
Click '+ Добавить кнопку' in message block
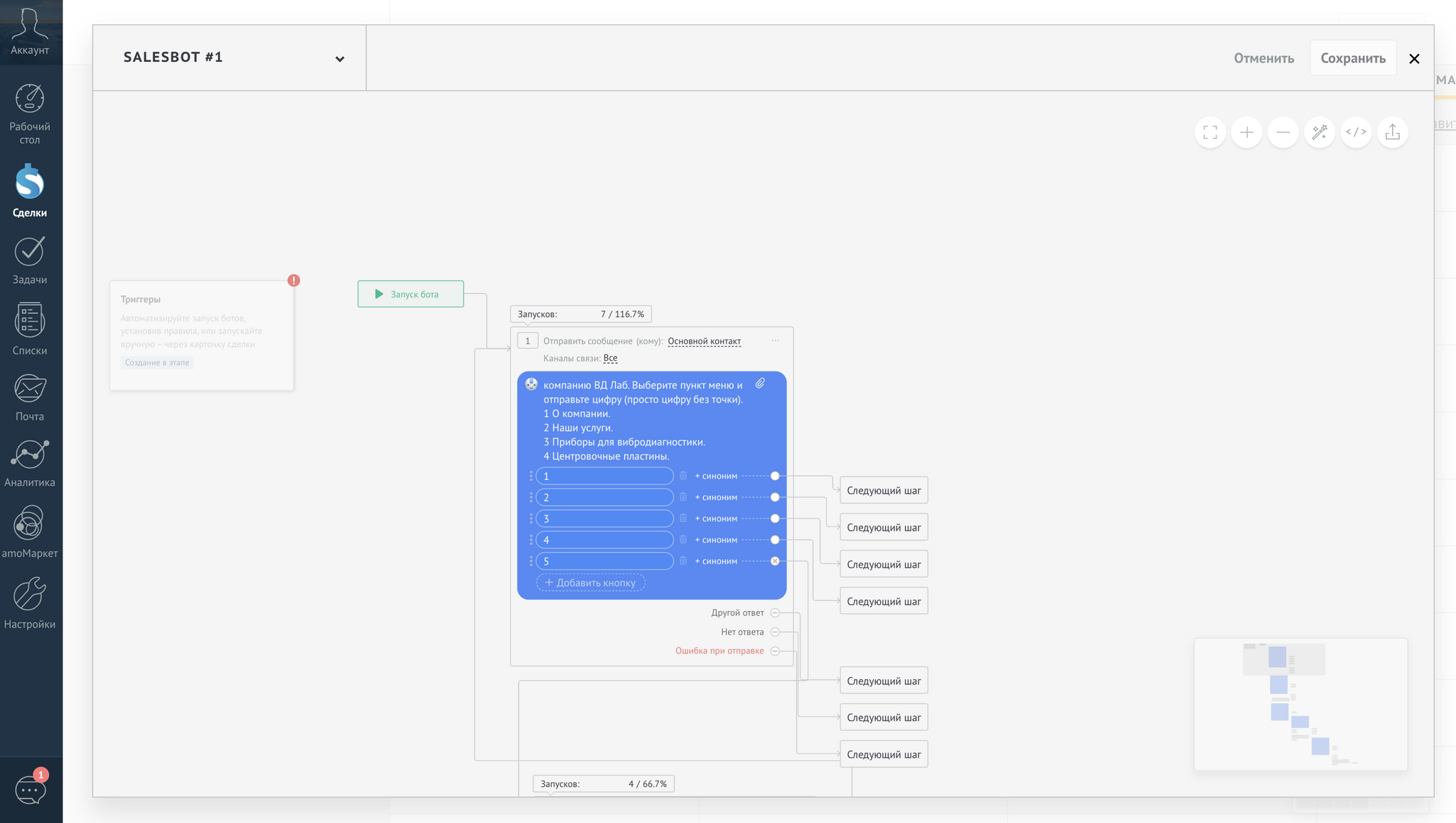coord(591,583)
